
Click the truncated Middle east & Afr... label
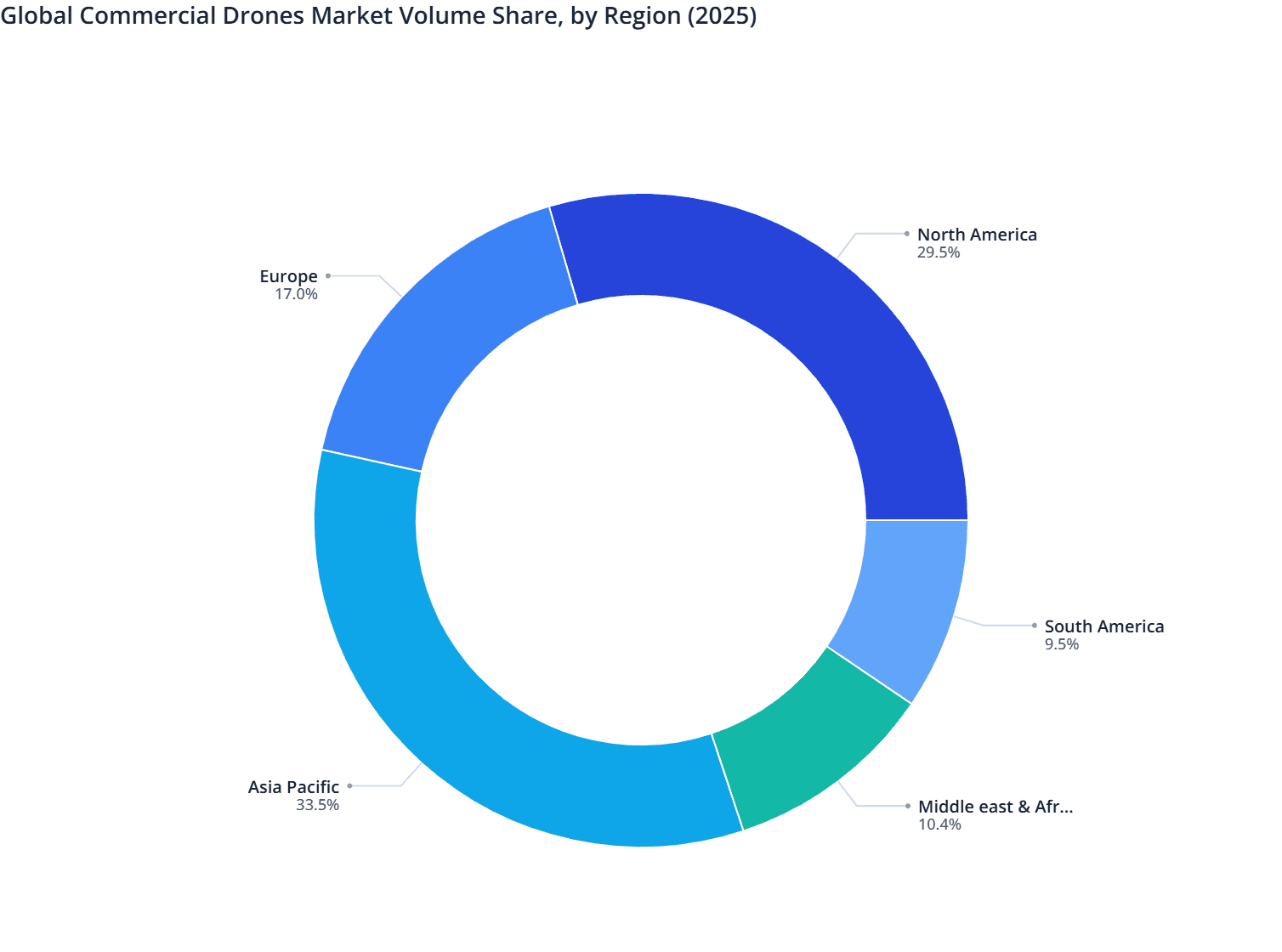pos(995,807)
